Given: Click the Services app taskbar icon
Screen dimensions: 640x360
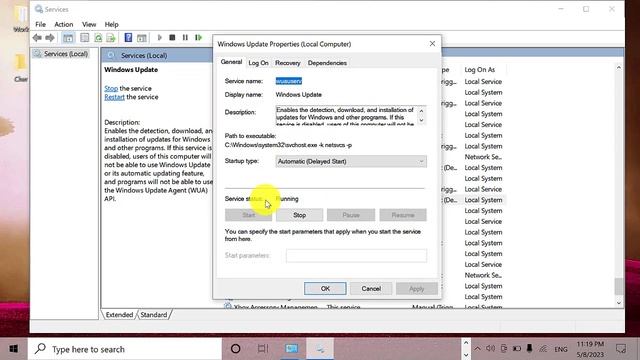Looking at the screenshot, I should click(320, 349).
